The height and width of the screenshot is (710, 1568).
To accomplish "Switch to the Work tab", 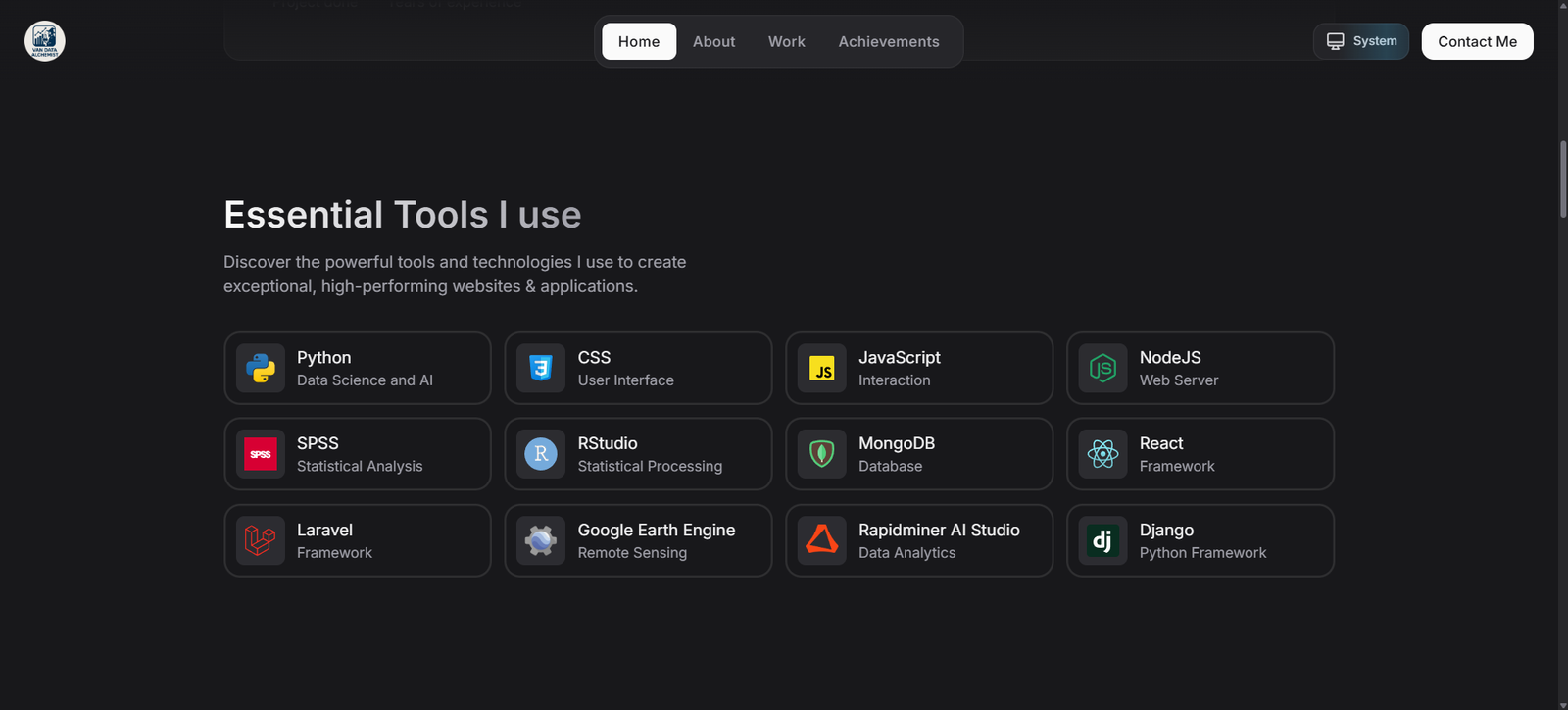I will coord(786,41).
